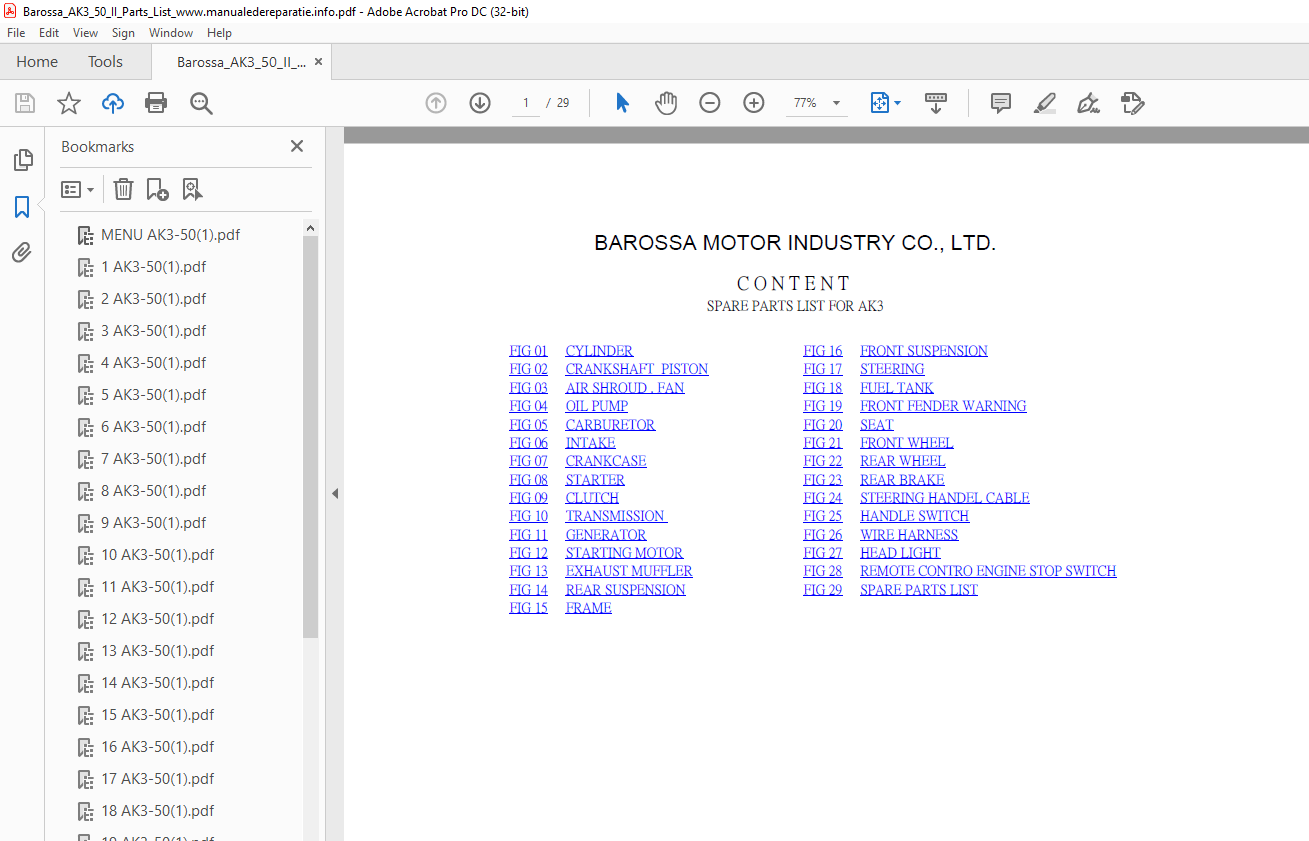This screenshot has width=1309, height=841.
Task: Select the Highlight text pen tool
Action: pos(1044,103)
